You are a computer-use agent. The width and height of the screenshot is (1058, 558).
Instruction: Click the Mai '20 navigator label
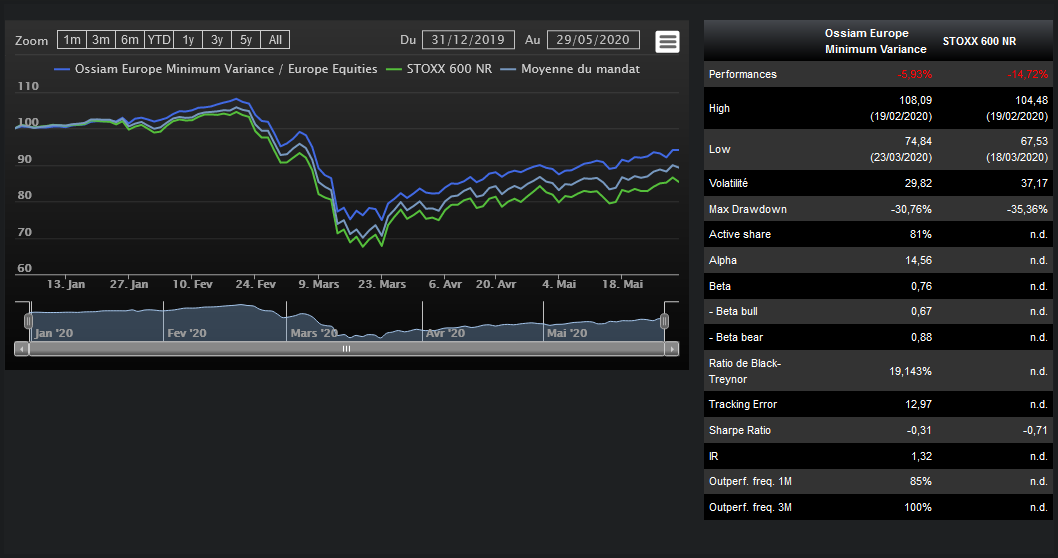tap(567, 333)
